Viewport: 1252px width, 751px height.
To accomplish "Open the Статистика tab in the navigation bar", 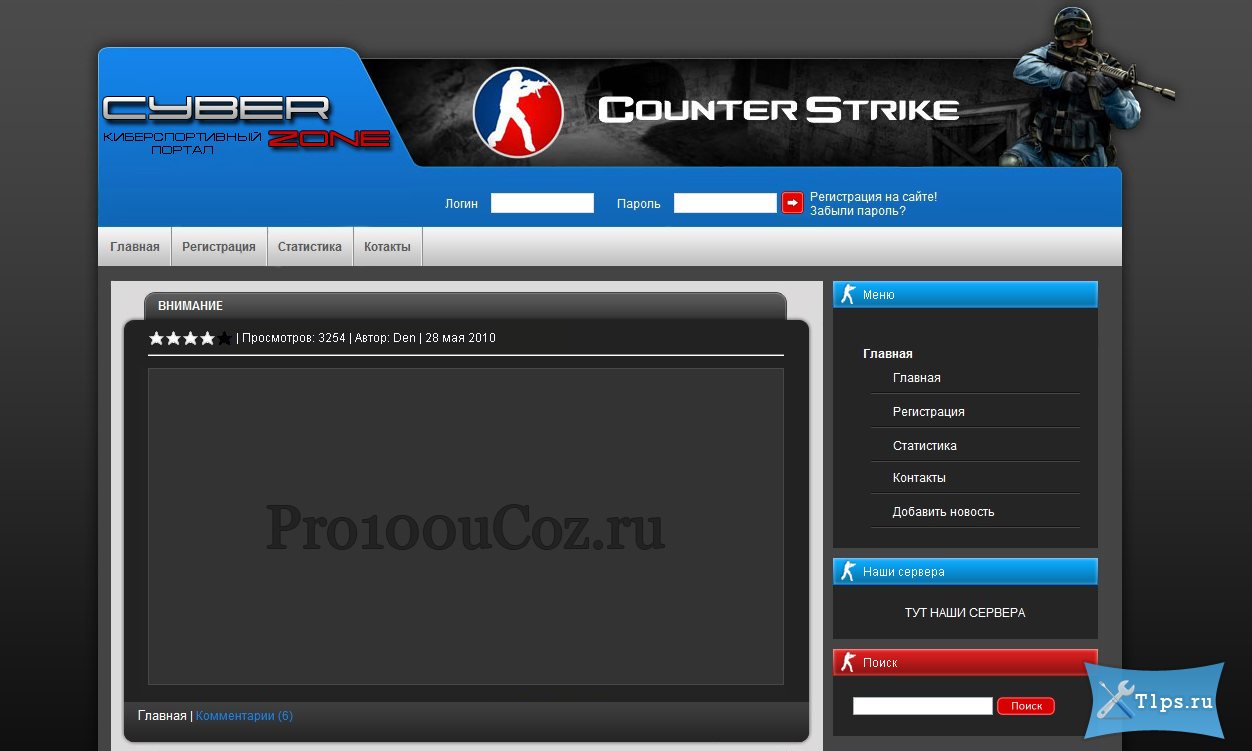I will point(310,247).
